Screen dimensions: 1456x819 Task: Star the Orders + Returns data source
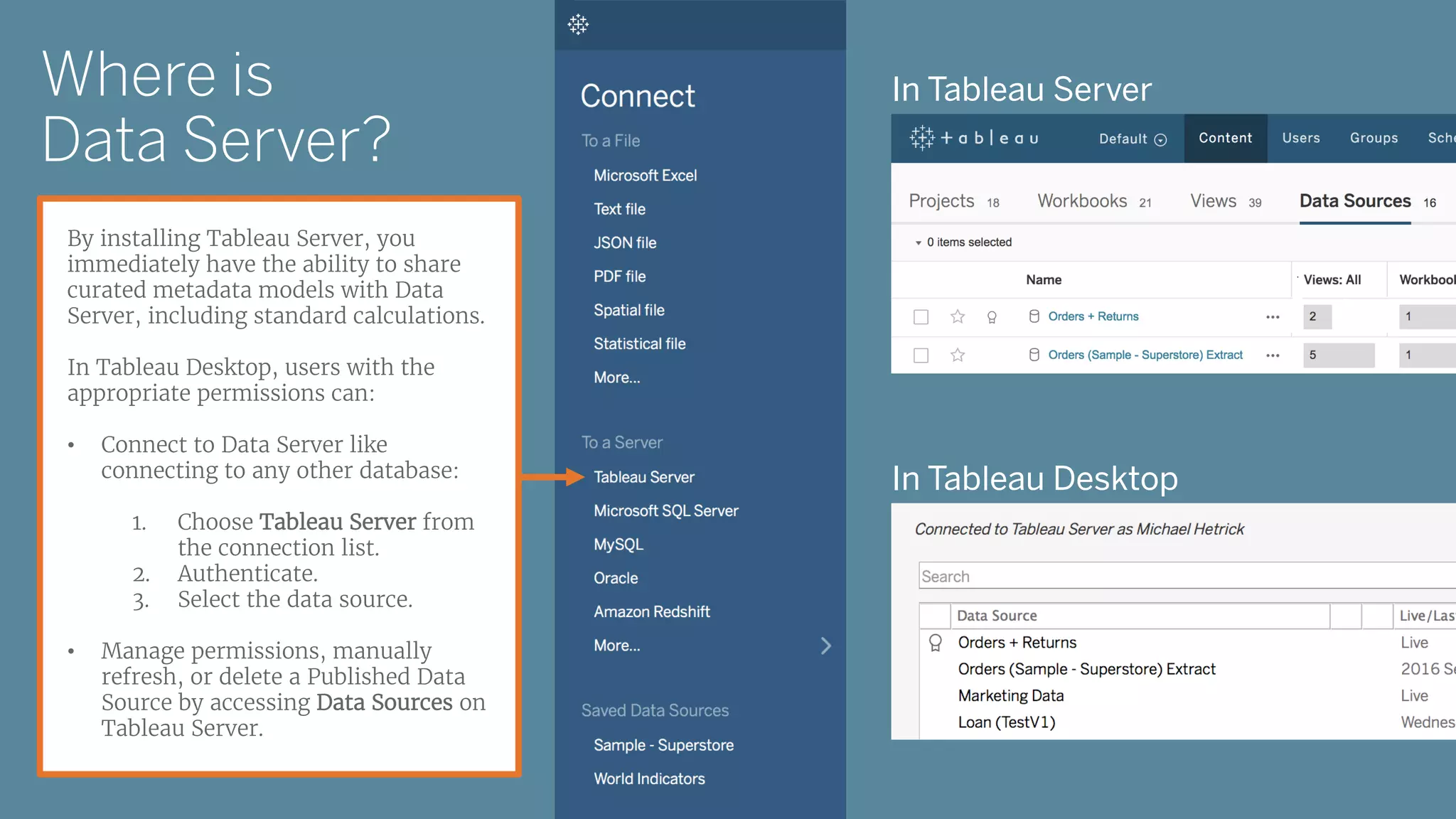958,316
